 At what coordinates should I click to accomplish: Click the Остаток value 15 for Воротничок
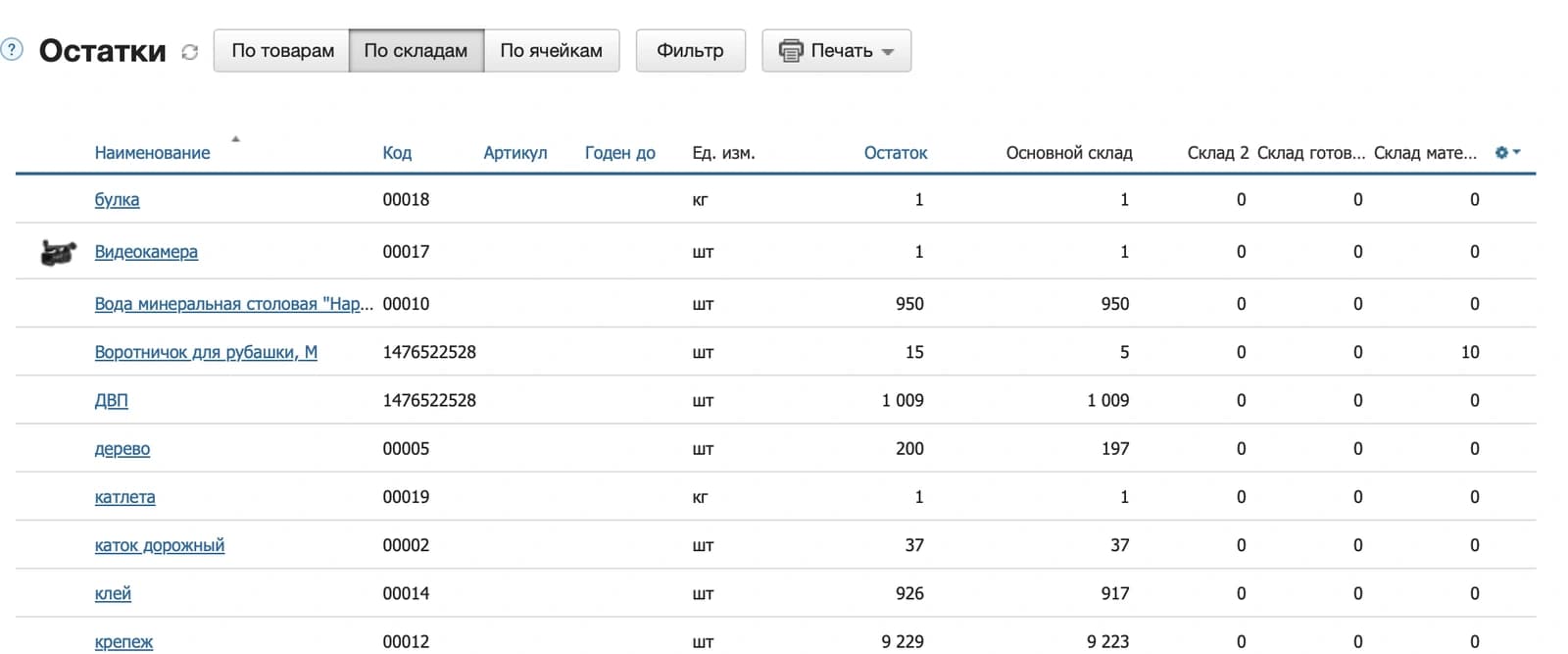click(914, 352)
